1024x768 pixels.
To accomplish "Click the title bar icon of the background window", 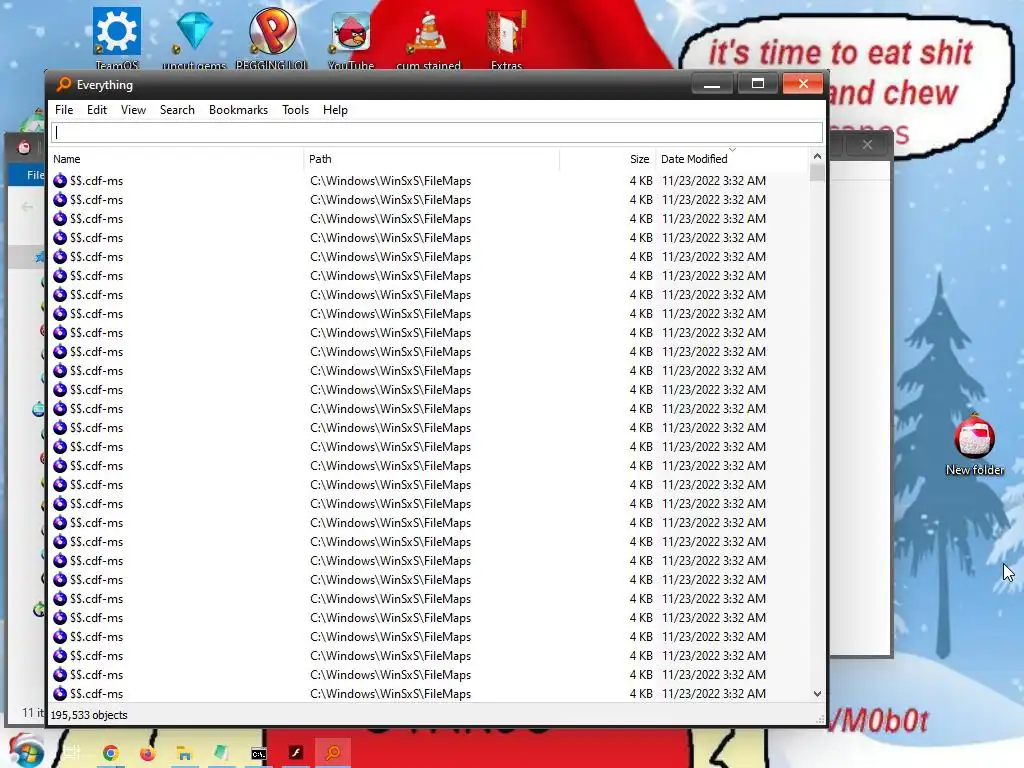I will tap(24, 148).
